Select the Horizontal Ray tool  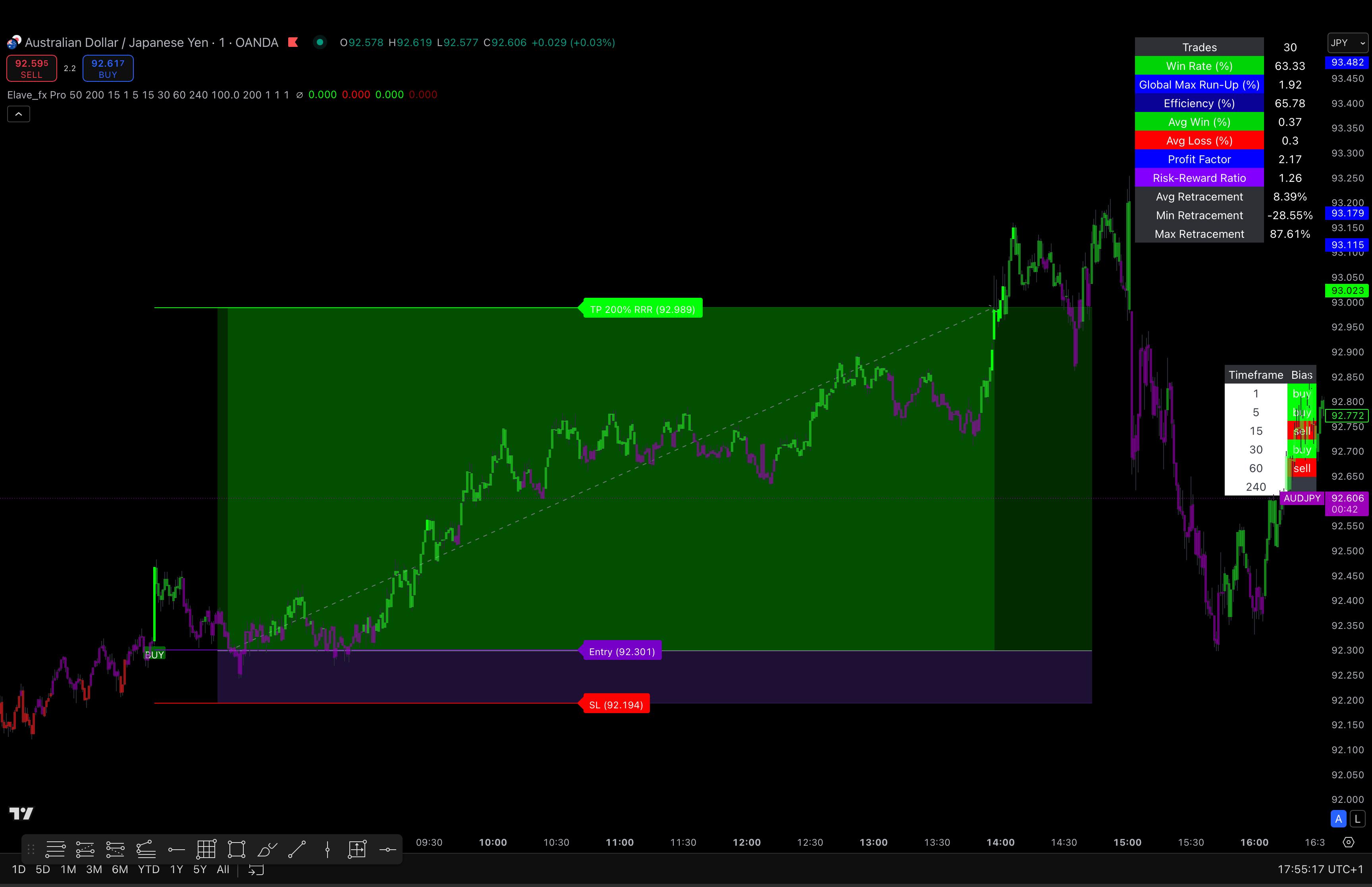[x=176, y=849]
